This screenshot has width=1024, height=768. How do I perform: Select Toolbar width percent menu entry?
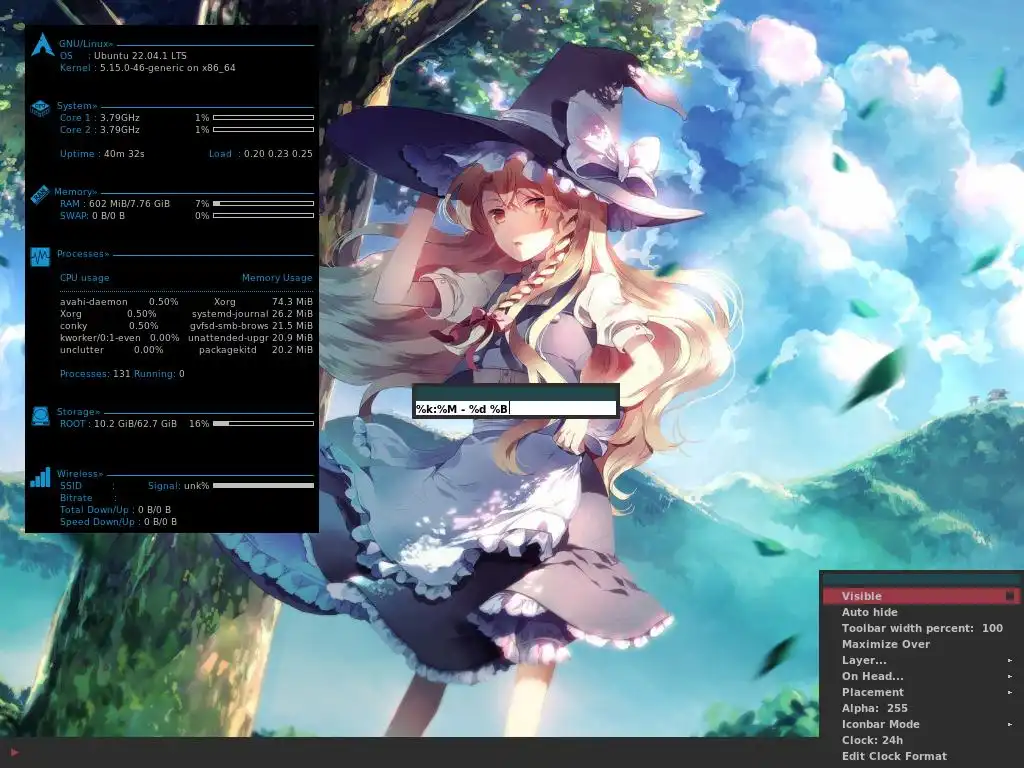click(x=920, y=628)
